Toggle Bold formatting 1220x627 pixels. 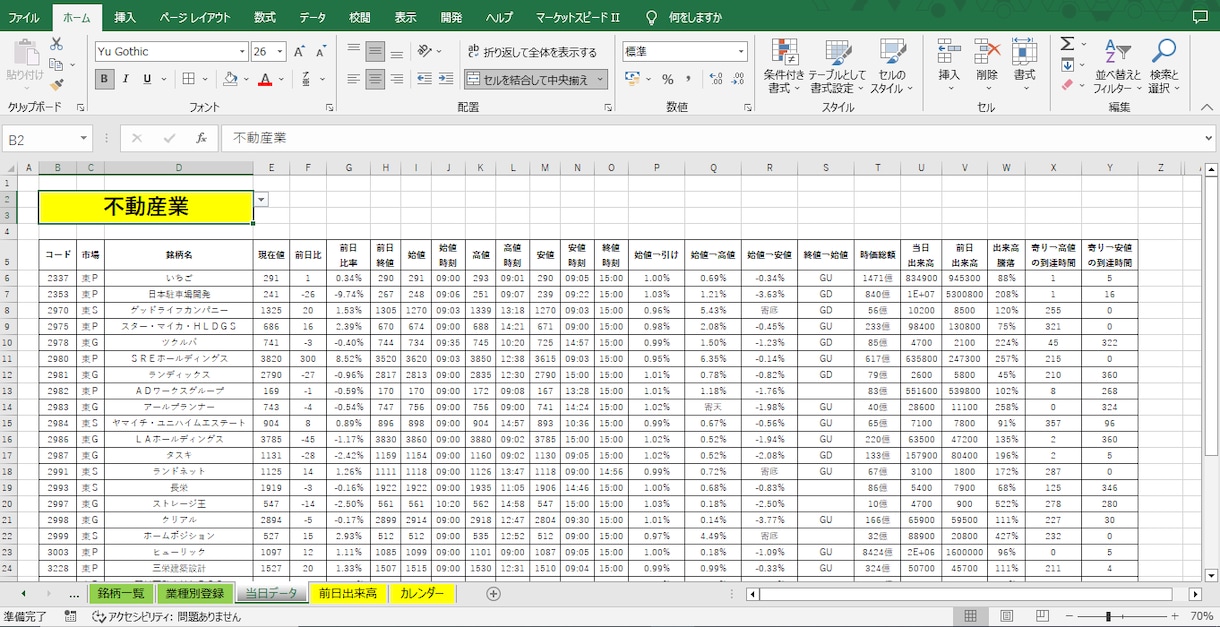(105, 79)
